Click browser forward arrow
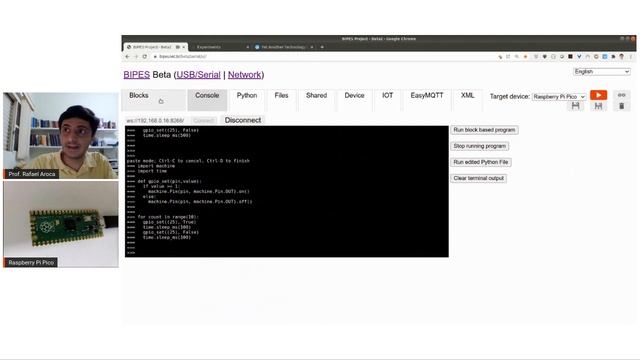 coord(136,57)
